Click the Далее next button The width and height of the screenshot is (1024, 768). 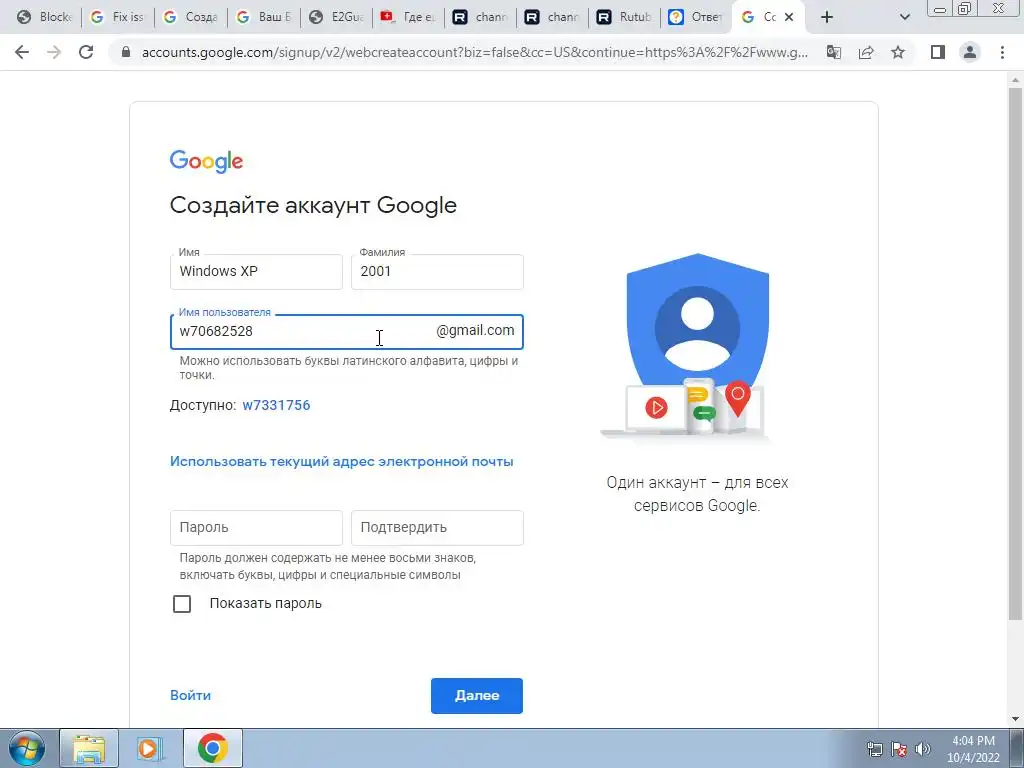click(477, 696)
